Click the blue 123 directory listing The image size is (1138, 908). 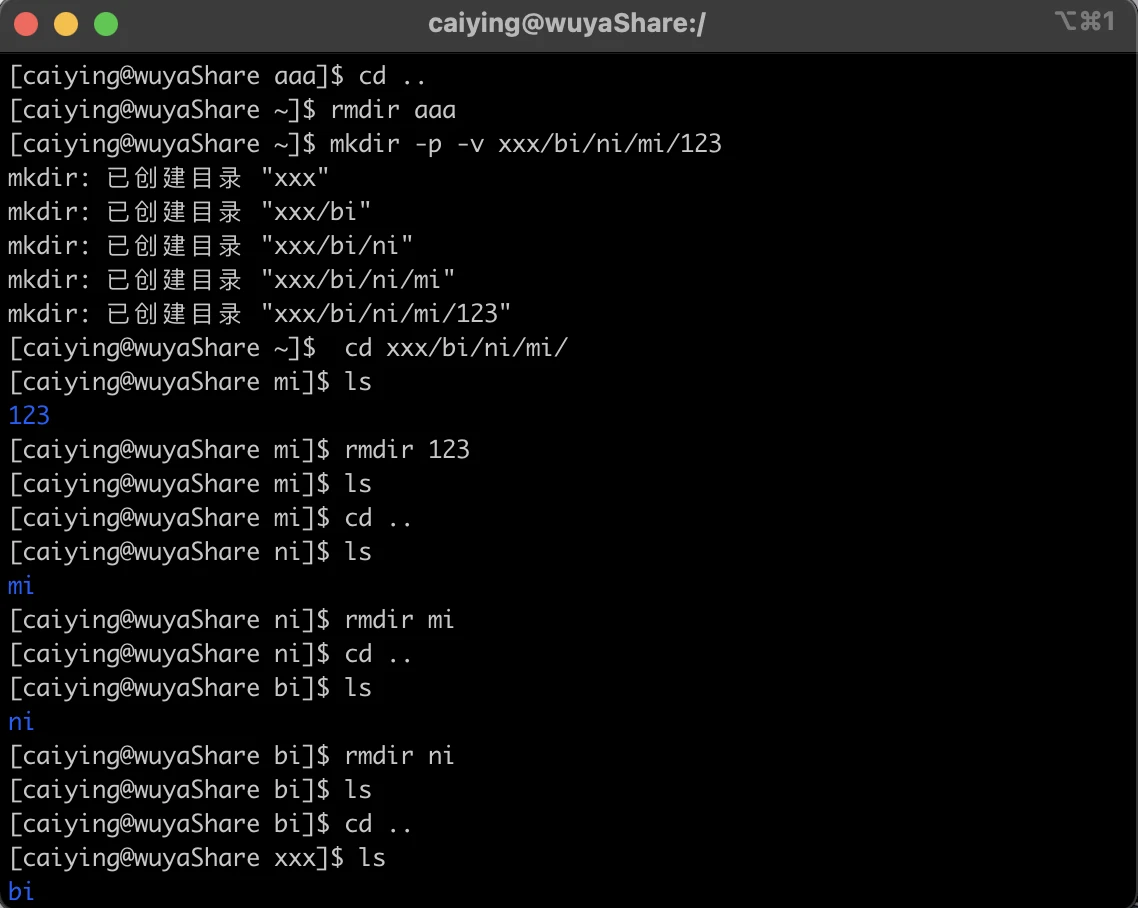[29, 416]
